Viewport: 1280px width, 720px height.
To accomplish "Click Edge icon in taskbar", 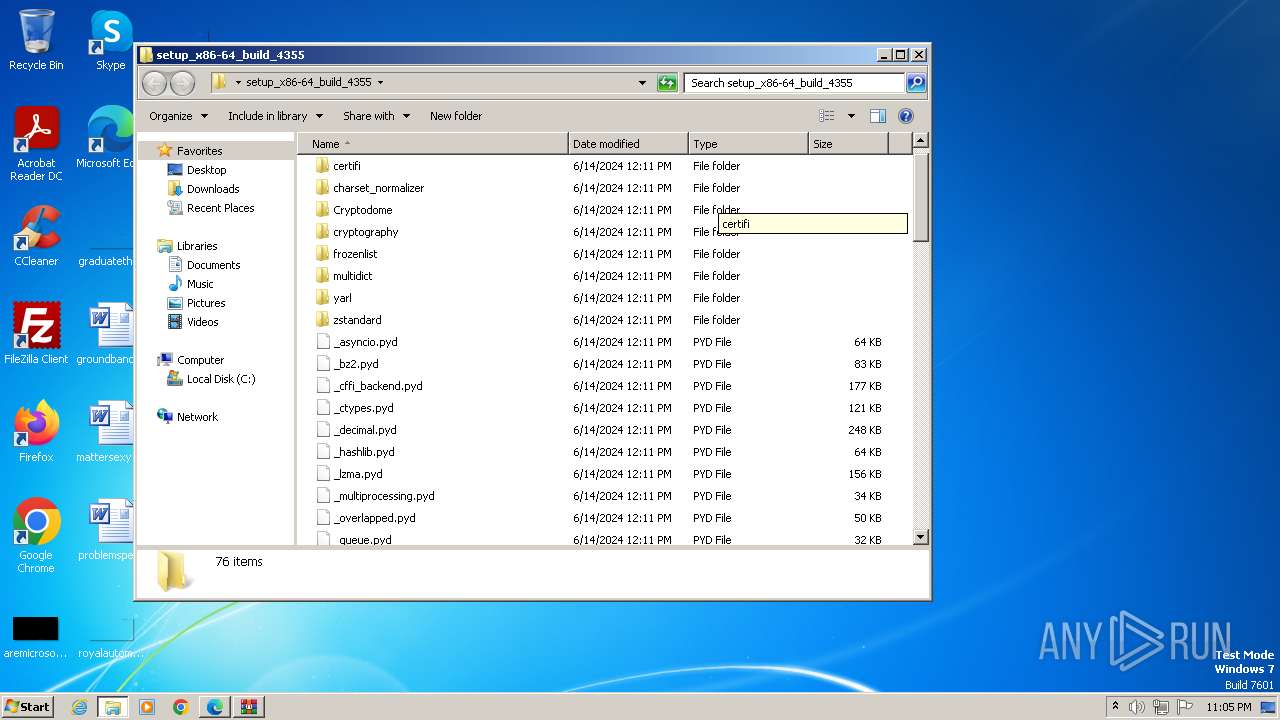I will click(215, 707).
